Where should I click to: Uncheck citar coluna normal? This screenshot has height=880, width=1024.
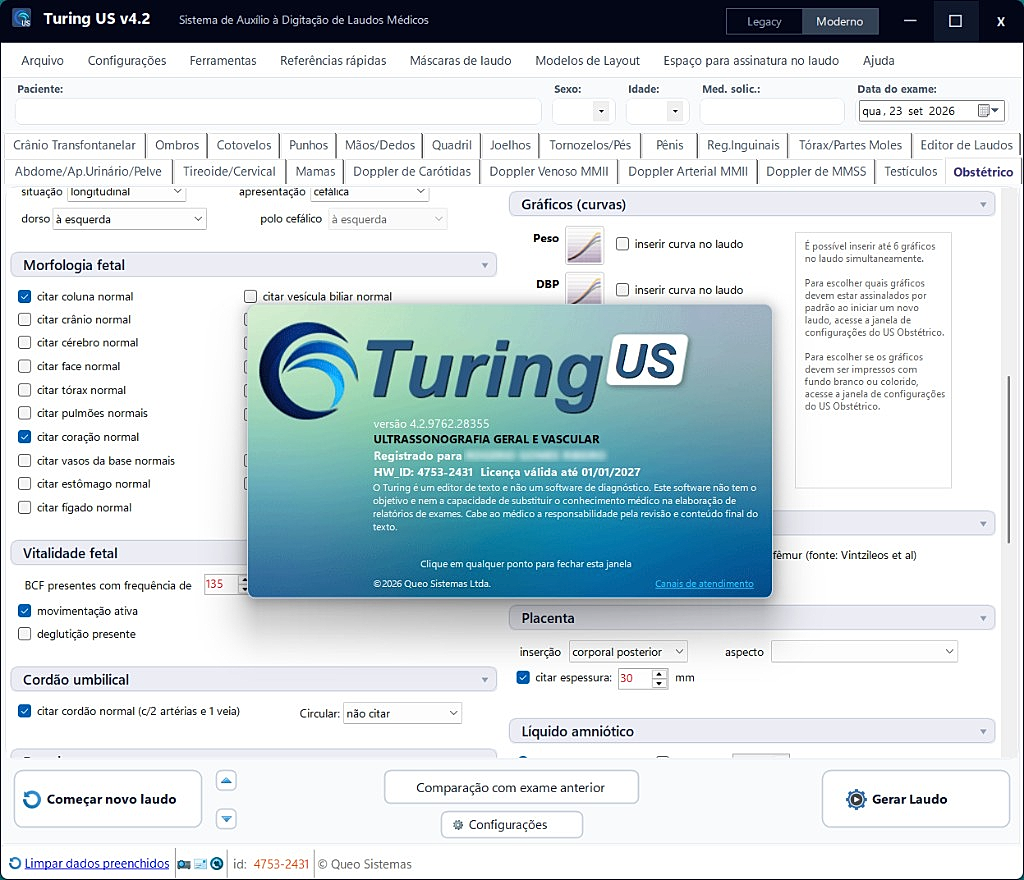click(x=25, y=296)
